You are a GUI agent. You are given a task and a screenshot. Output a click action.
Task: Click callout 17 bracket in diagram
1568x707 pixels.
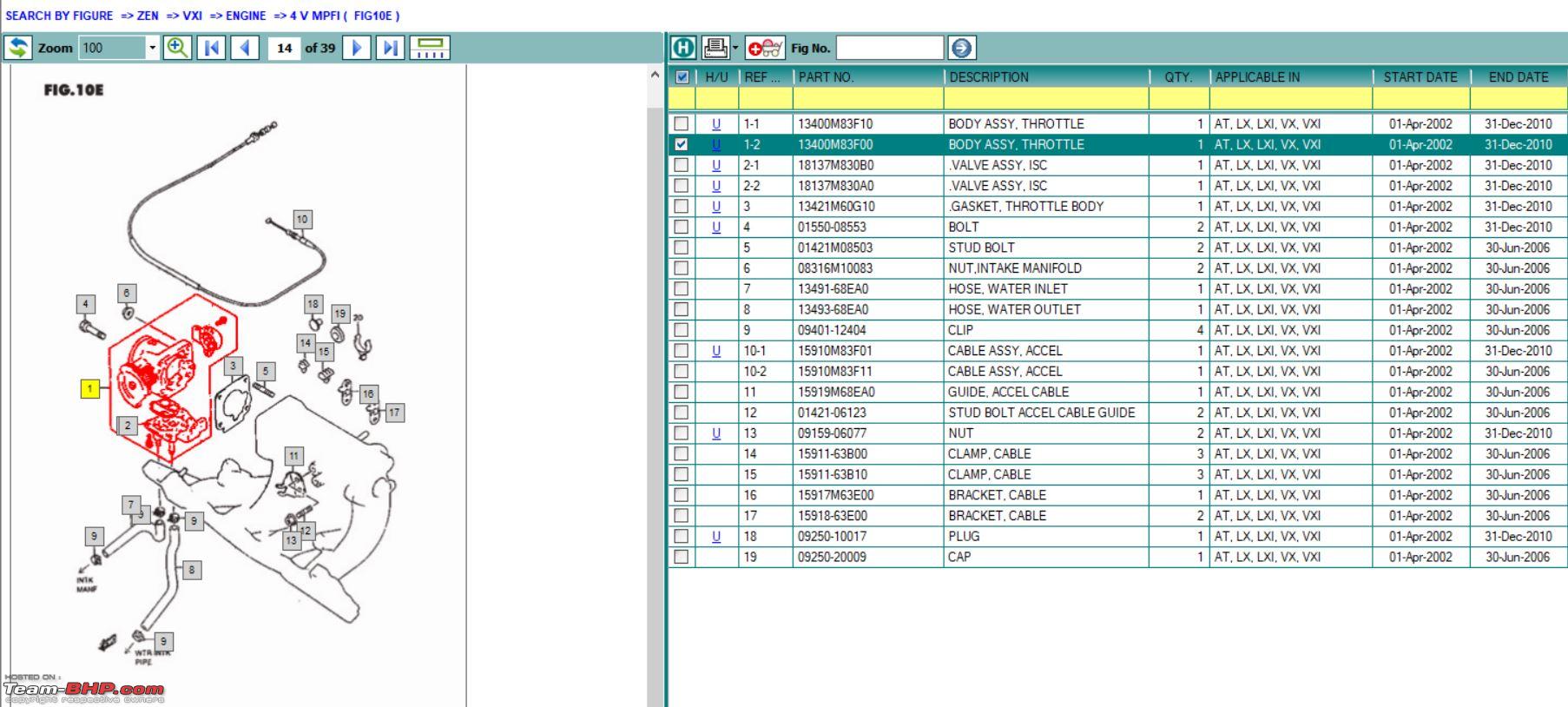point(394,413)
